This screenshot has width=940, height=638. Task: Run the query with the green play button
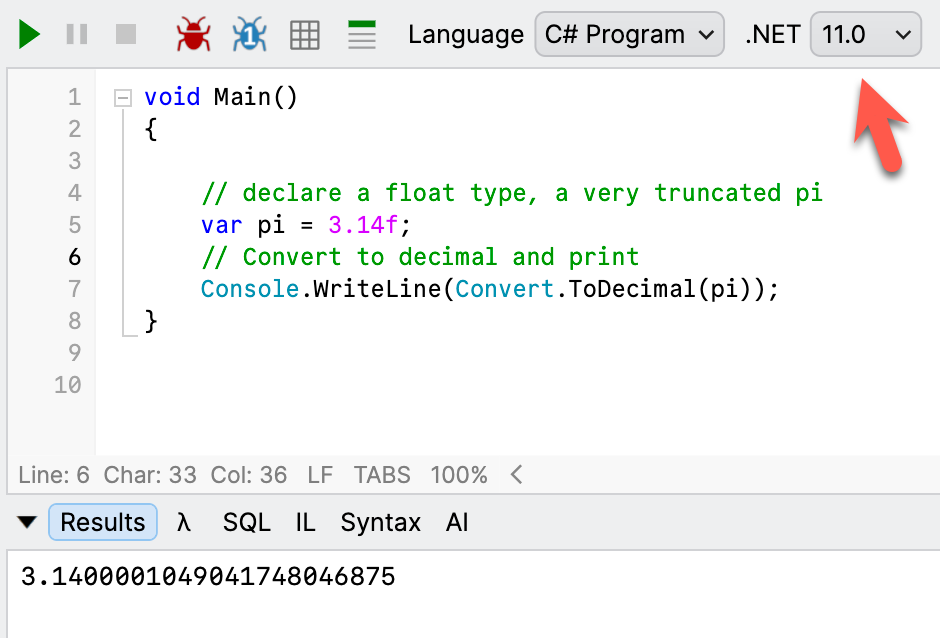29,34
